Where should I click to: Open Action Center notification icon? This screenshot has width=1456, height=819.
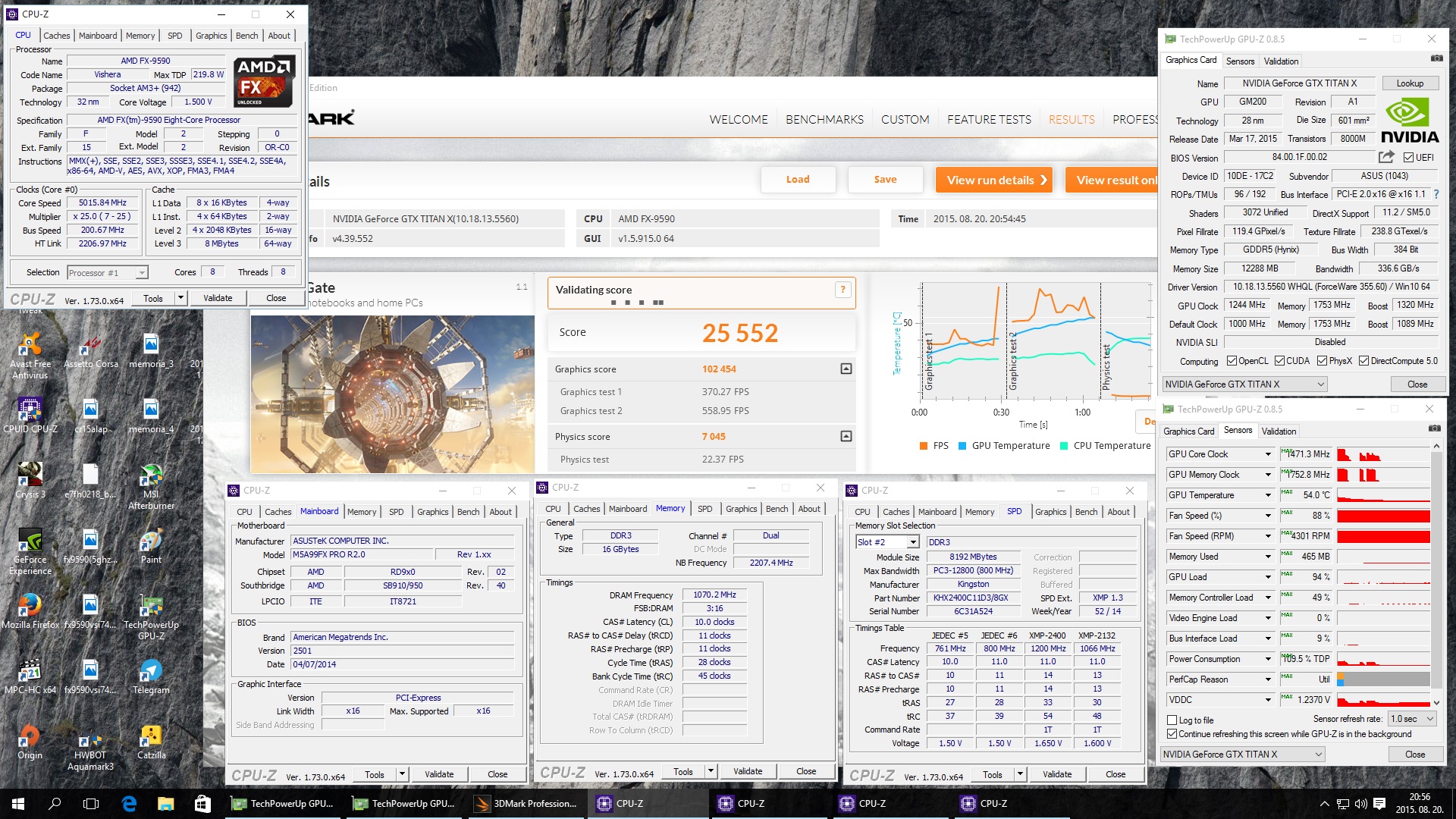1379,804
